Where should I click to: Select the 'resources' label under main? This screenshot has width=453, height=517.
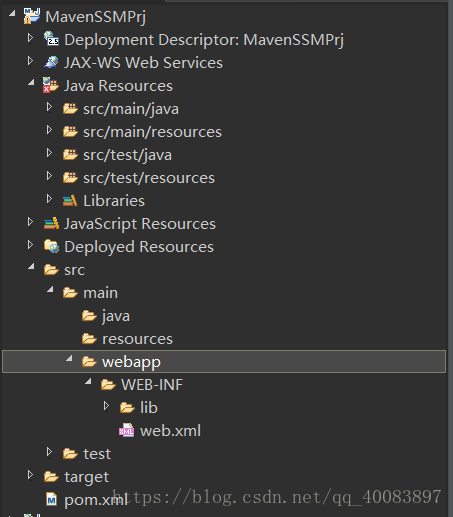(137, 339)
